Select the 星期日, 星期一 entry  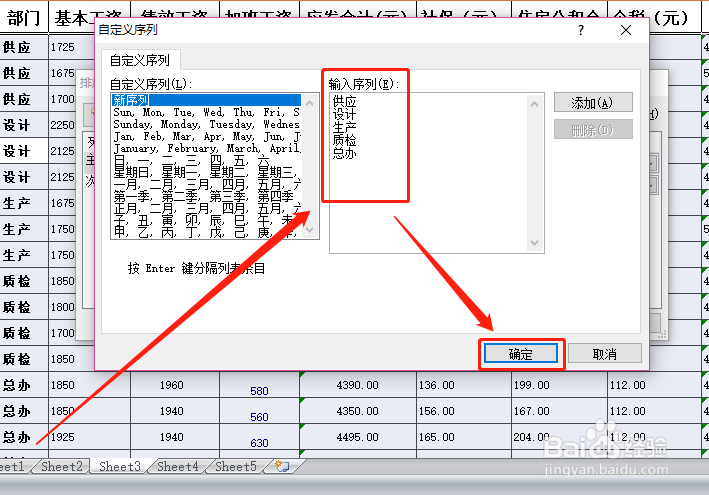point(207,172)
